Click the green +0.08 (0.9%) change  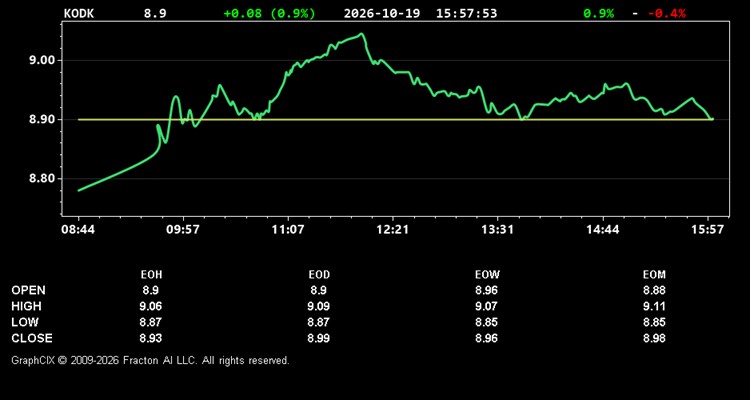point(270,13)
